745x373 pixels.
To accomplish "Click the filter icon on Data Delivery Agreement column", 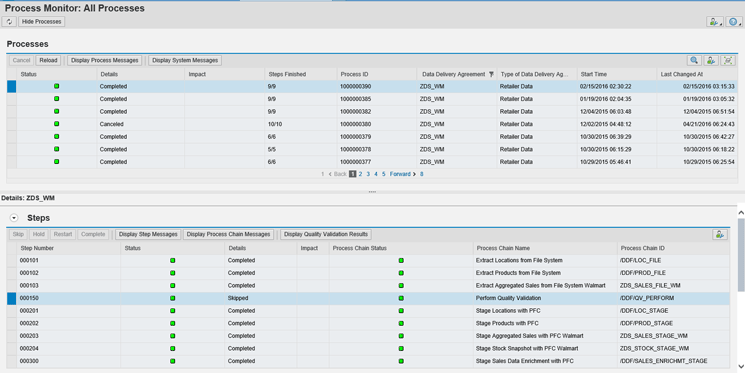I will [x=491, y=75].
